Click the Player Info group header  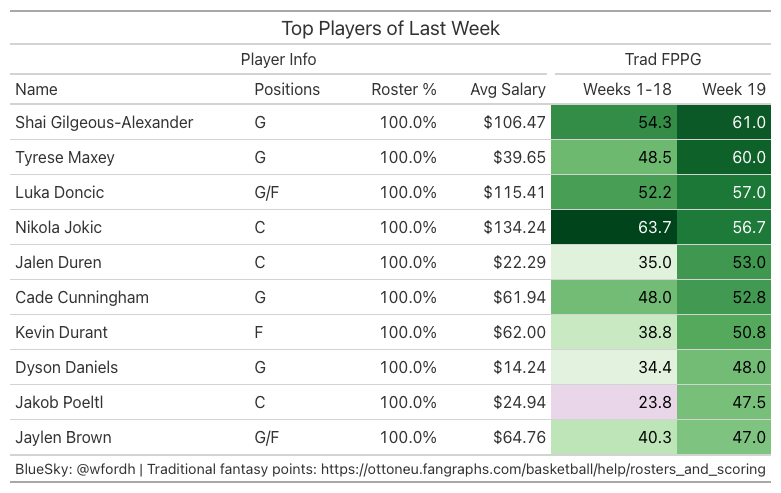point(278,59)
